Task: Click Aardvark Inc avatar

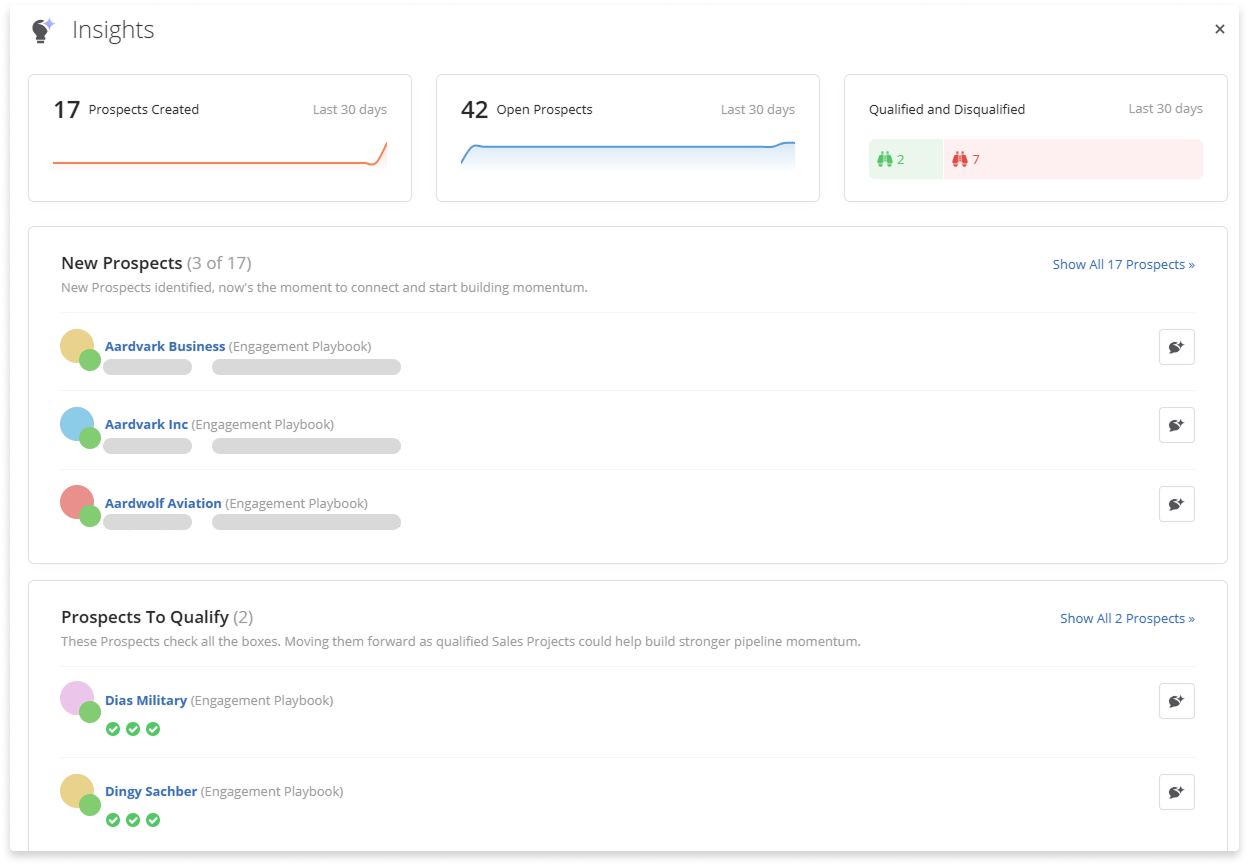Action: point(77,424)
